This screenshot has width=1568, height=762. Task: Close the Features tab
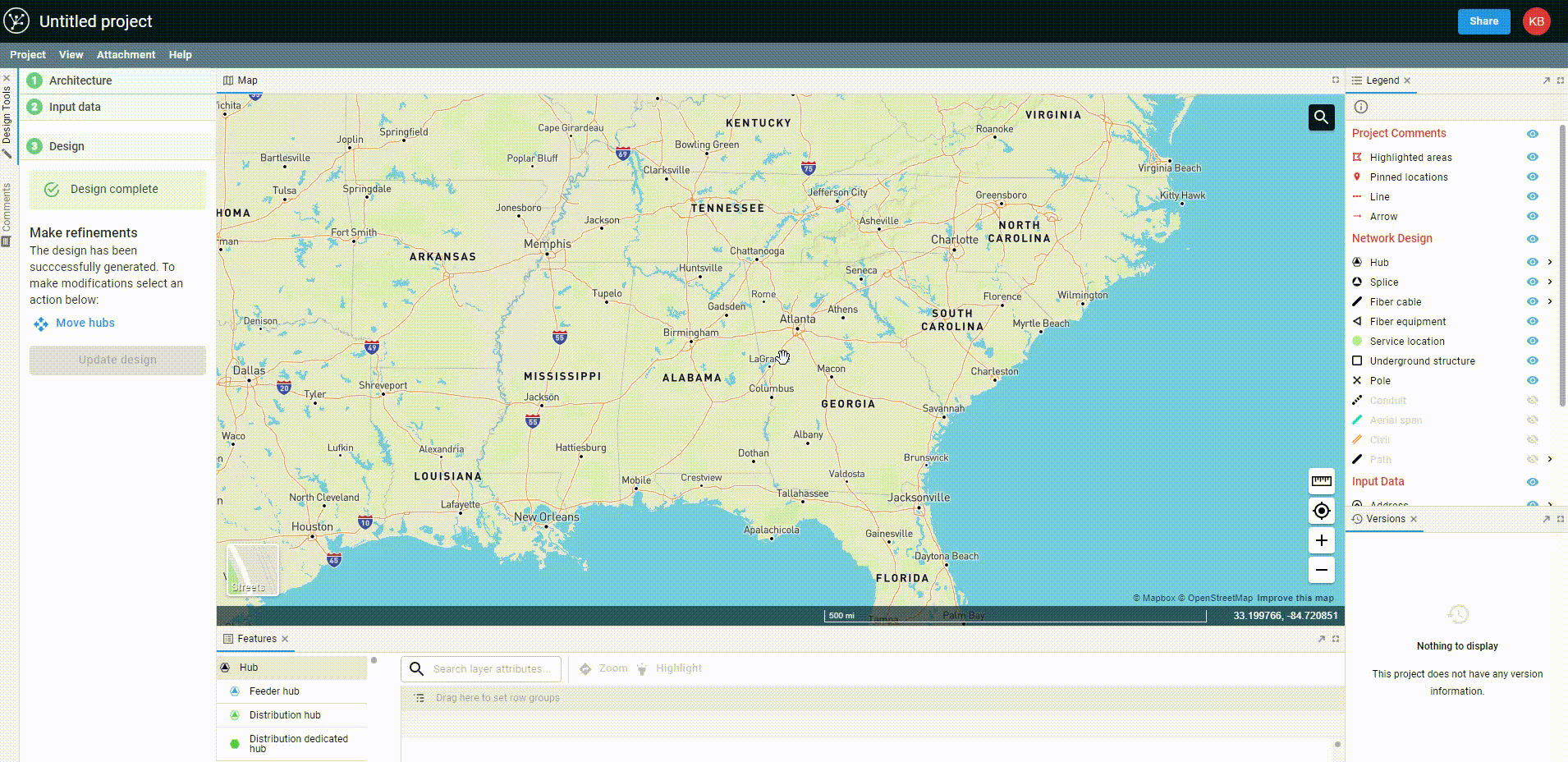tap(285, 639)
